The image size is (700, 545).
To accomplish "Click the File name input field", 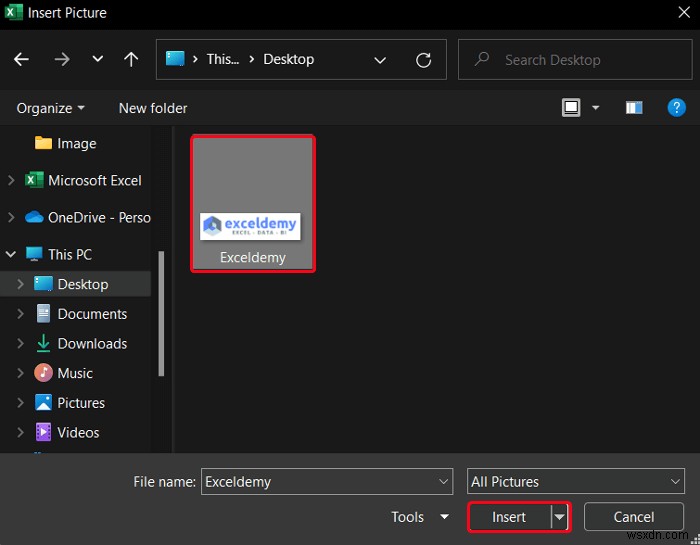I will tap(327, 482).
